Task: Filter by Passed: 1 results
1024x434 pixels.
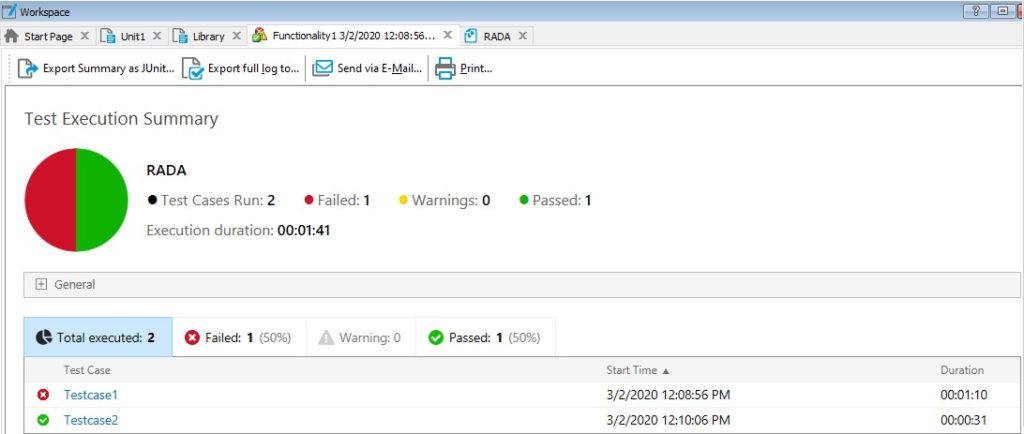Action: tap(485, 338)
